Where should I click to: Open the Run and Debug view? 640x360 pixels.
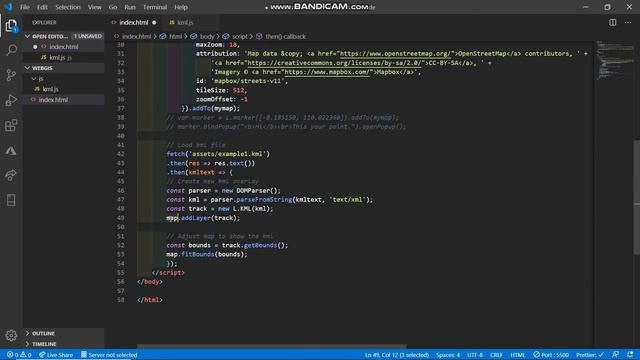click(x=11, y=100)
